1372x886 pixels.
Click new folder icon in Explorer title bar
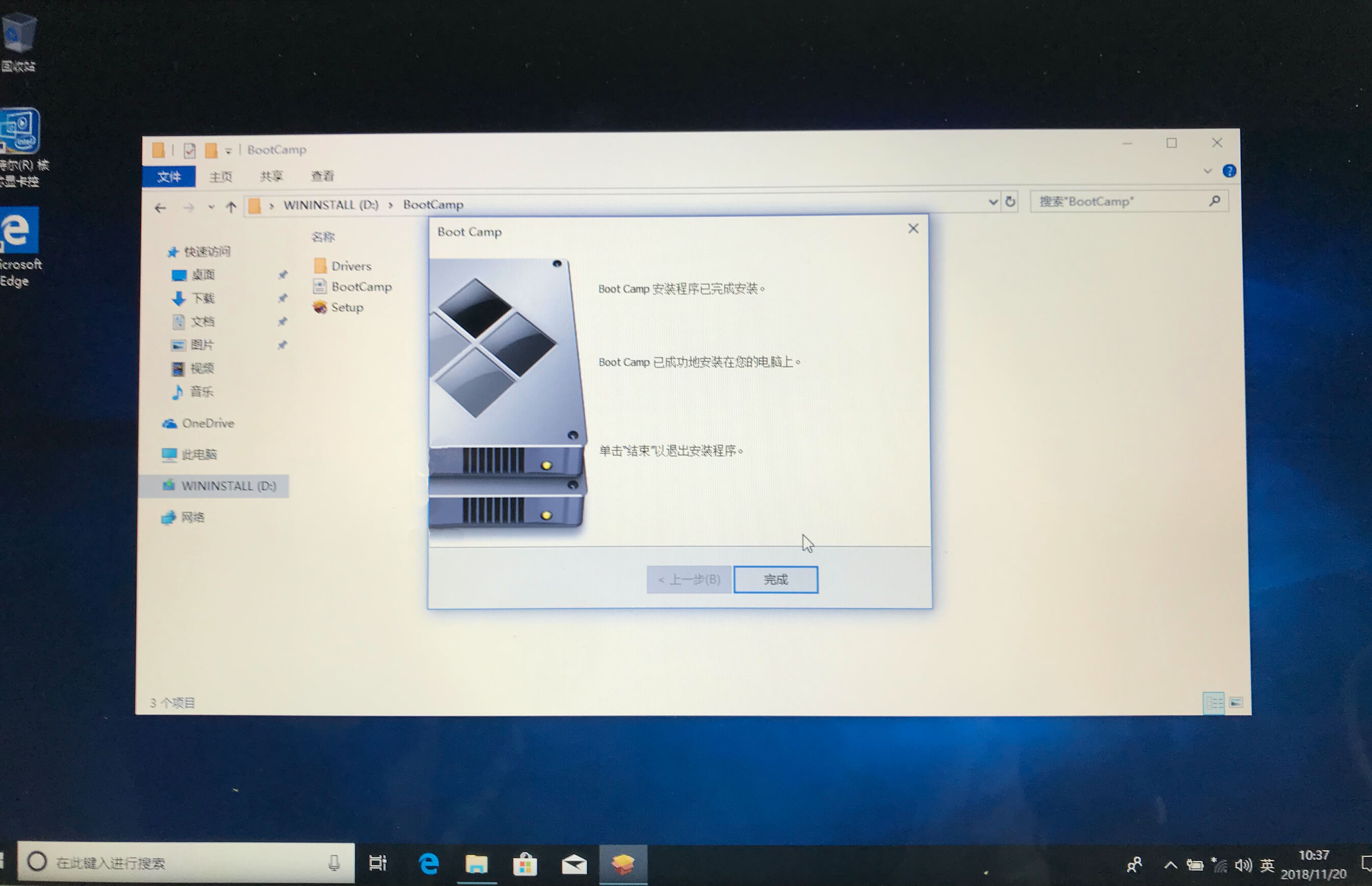tap(211, 151)
